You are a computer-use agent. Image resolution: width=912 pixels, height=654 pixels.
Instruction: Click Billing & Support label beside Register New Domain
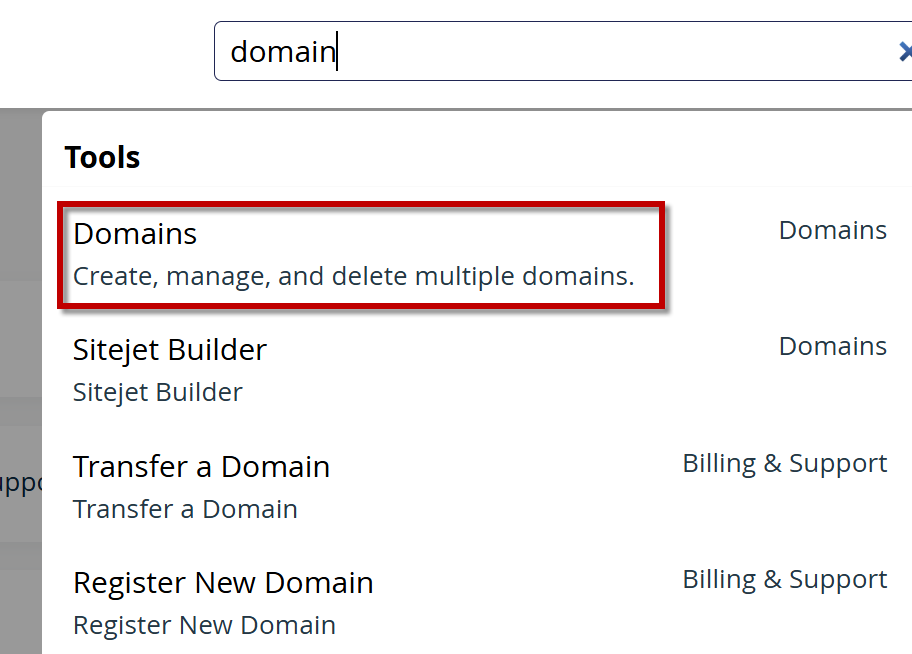coord(784,579)
